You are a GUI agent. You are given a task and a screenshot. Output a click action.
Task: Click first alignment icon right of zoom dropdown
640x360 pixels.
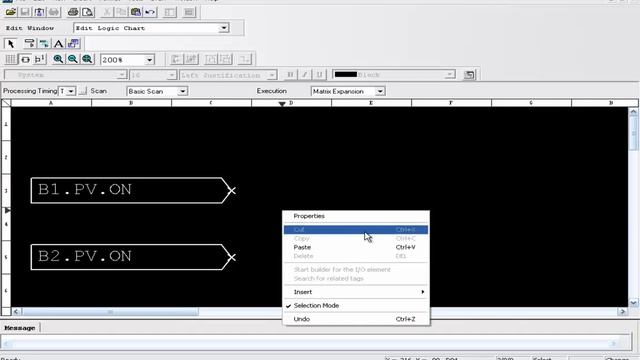pos(176,59)
